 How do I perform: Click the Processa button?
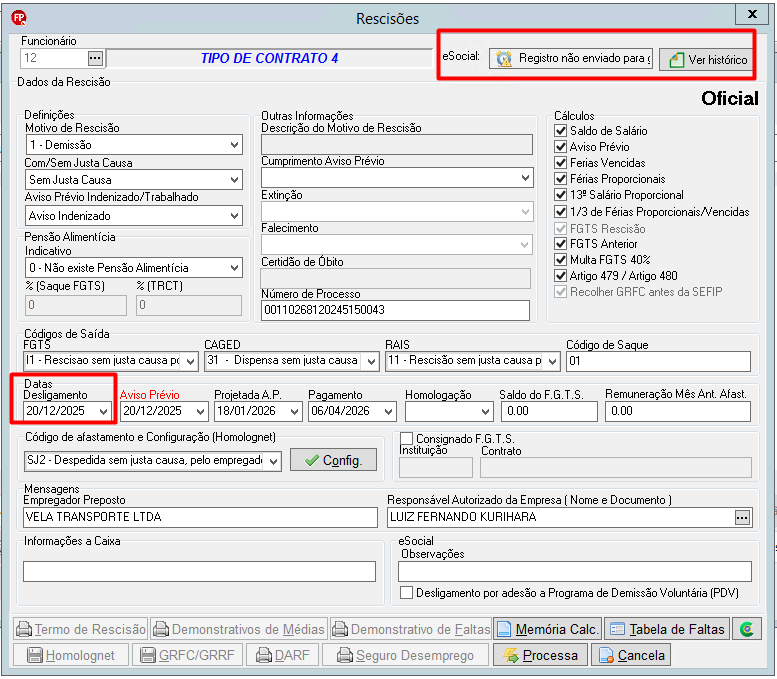pos(540,655)
